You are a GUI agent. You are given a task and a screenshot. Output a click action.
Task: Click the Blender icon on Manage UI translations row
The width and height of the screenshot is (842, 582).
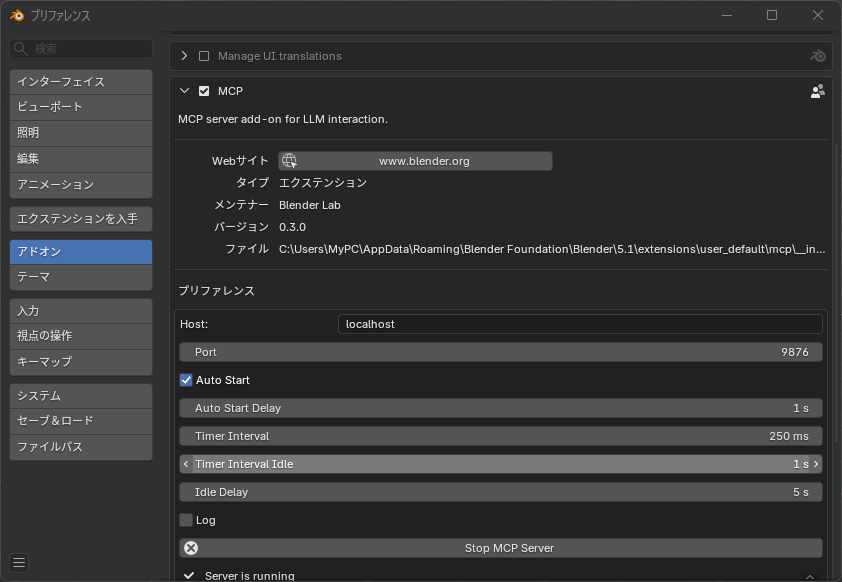tap(817, 56)
